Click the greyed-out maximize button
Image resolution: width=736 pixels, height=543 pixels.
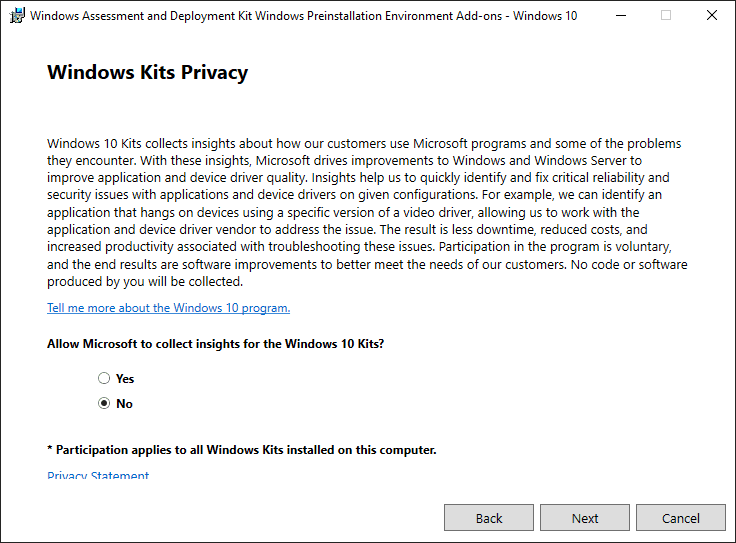pos(666,15)
